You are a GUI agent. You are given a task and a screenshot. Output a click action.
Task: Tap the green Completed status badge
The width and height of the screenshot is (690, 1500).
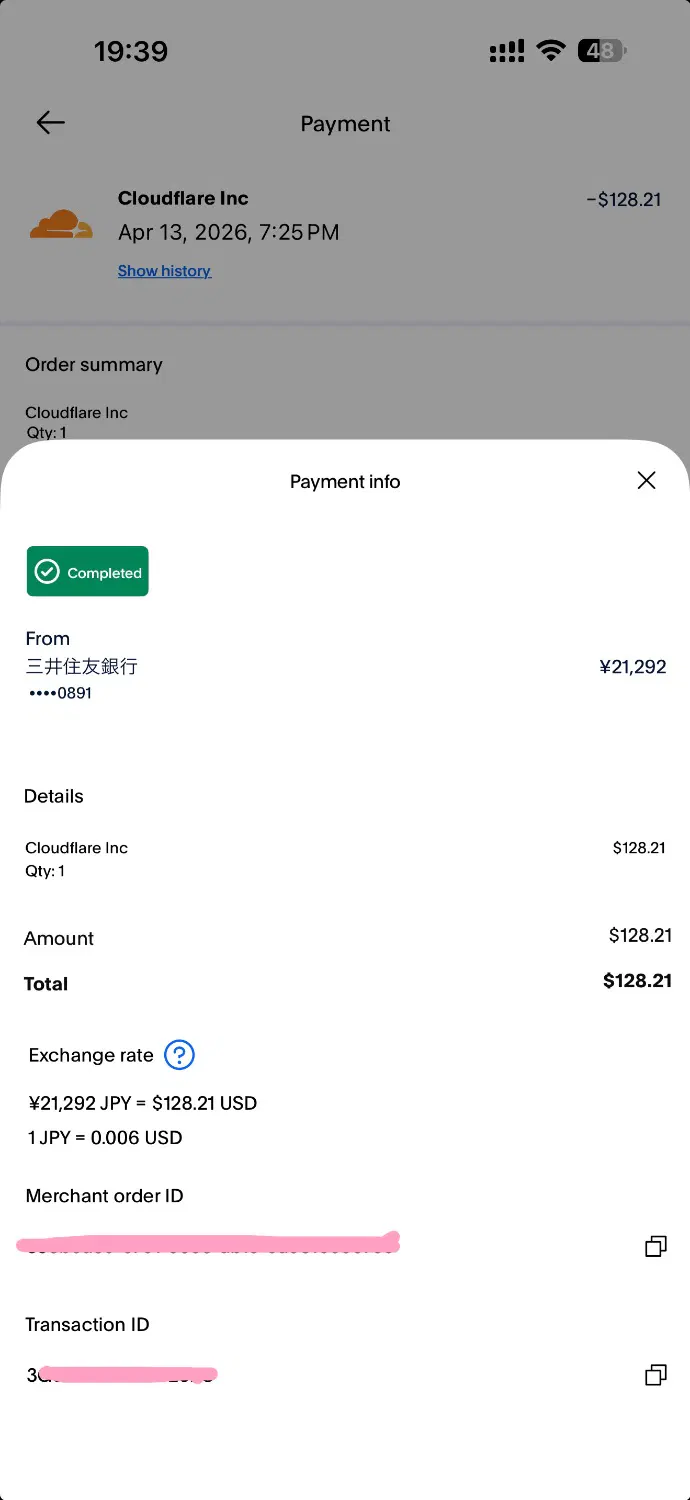(x=88, y=572)
